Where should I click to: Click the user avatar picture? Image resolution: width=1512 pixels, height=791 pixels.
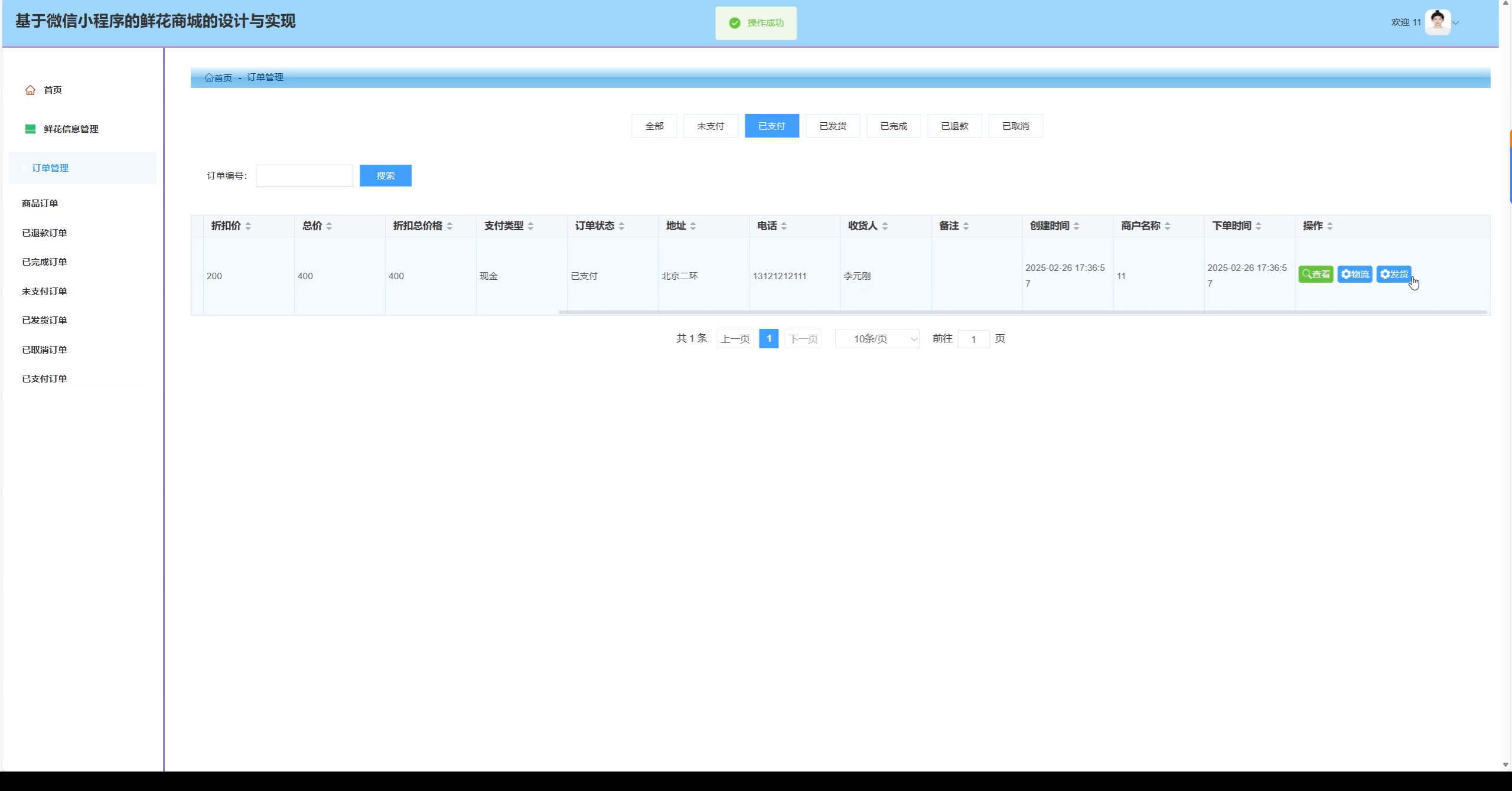[x=1437, y=22]
